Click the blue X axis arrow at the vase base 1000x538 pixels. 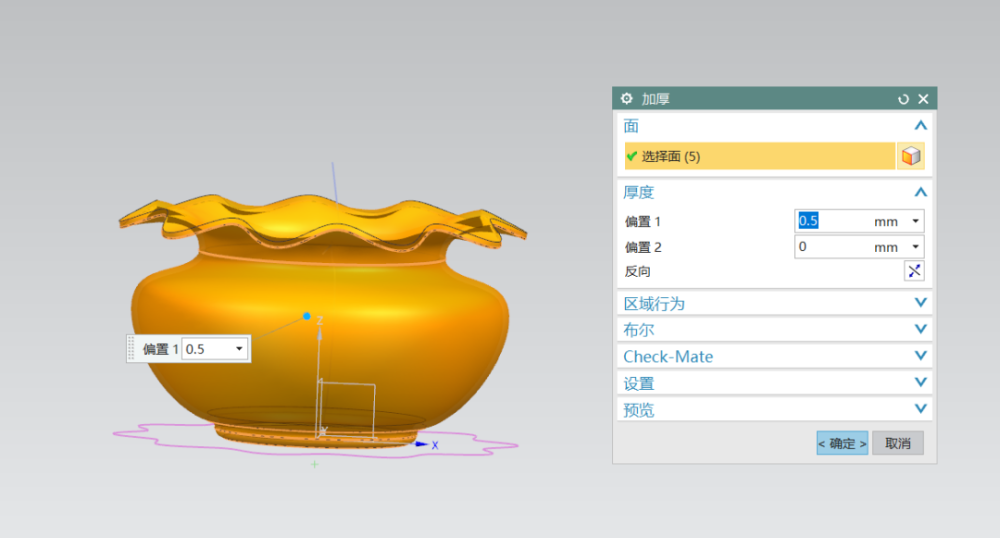pos(423,444)
